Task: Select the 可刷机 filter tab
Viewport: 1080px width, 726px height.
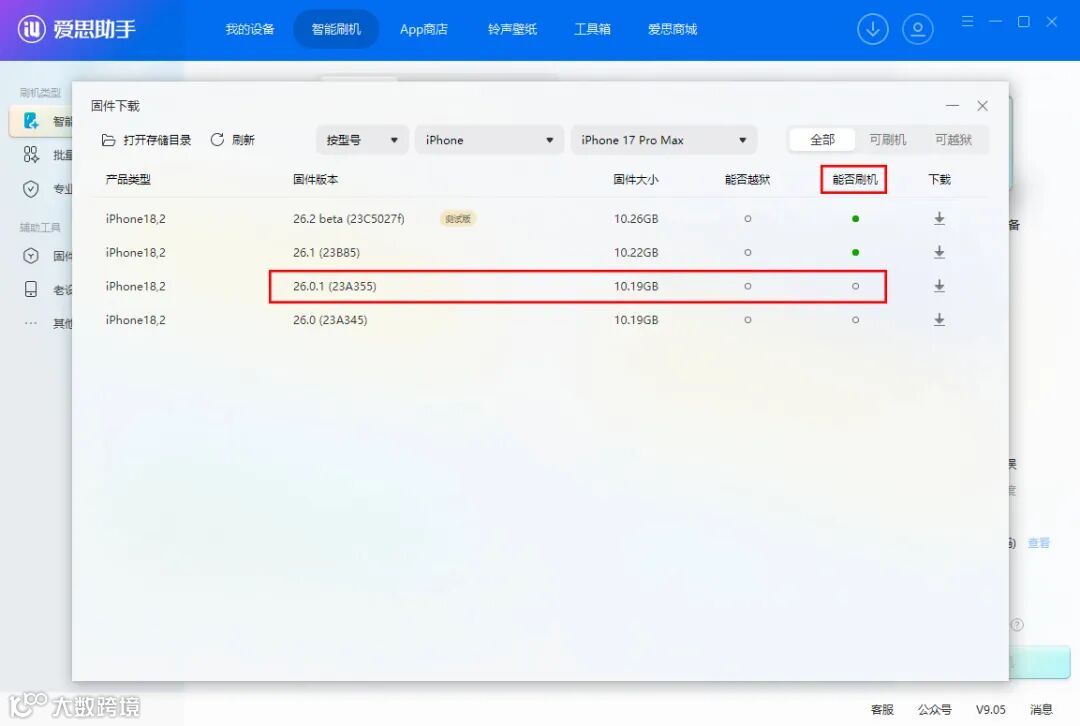Action: 887,140
